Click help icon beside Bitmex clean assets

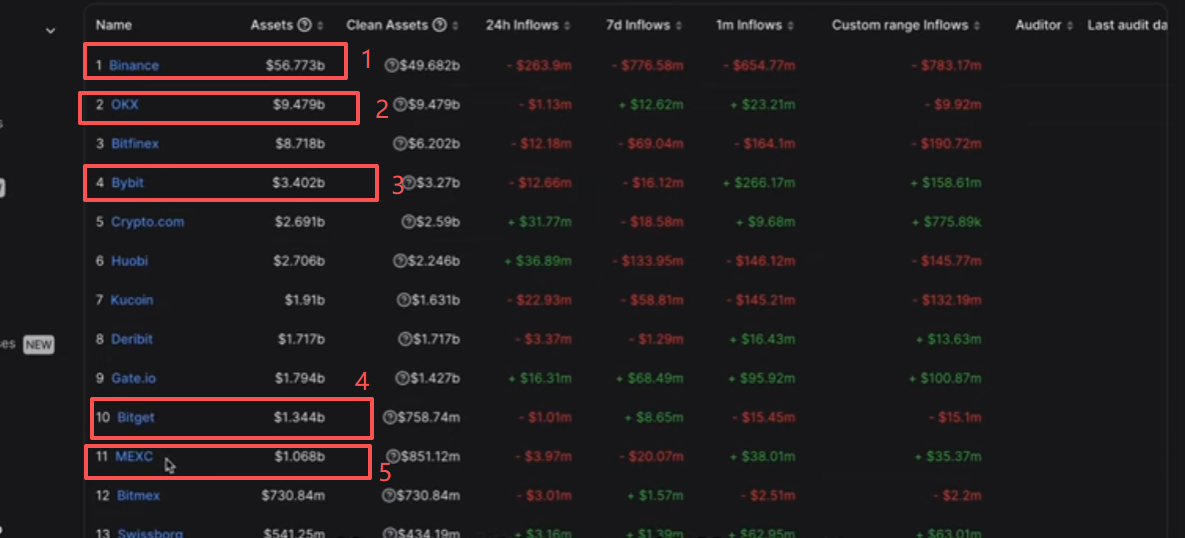pos(390,496)
